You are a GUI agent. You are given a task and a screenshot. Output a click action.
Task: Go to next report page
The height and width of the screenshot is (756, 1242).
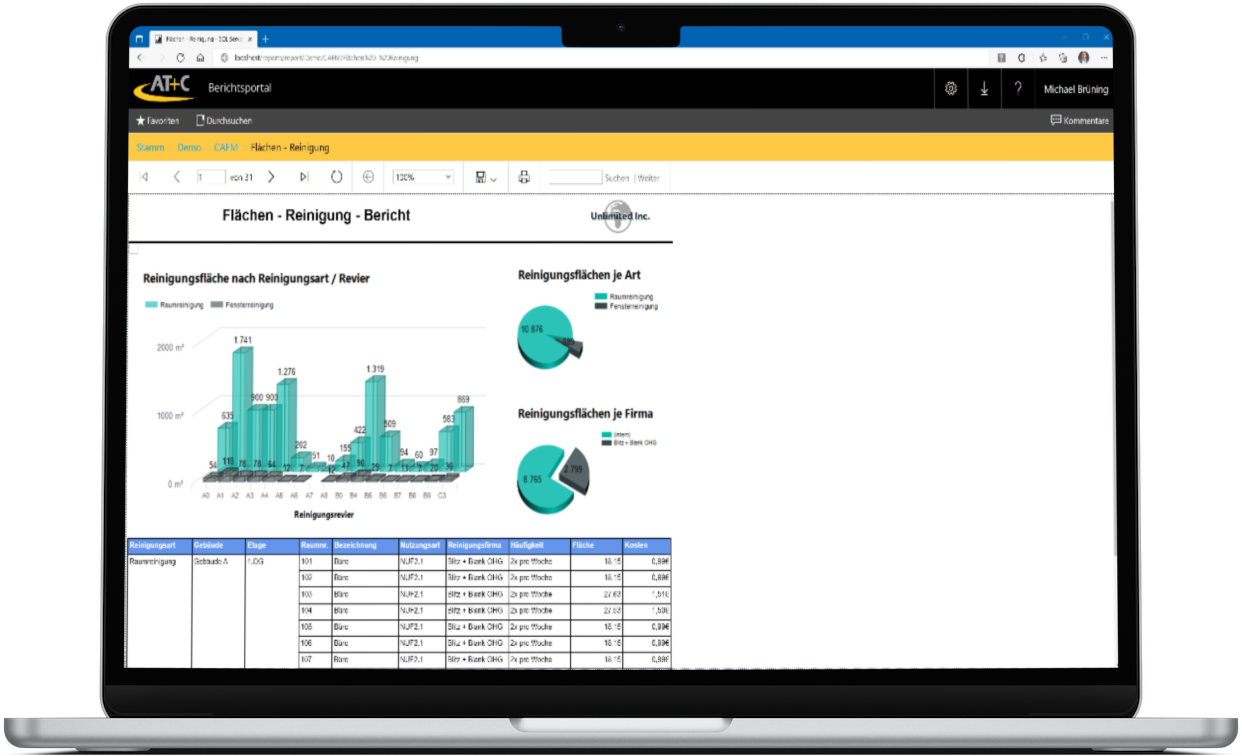tap(271, 177)
